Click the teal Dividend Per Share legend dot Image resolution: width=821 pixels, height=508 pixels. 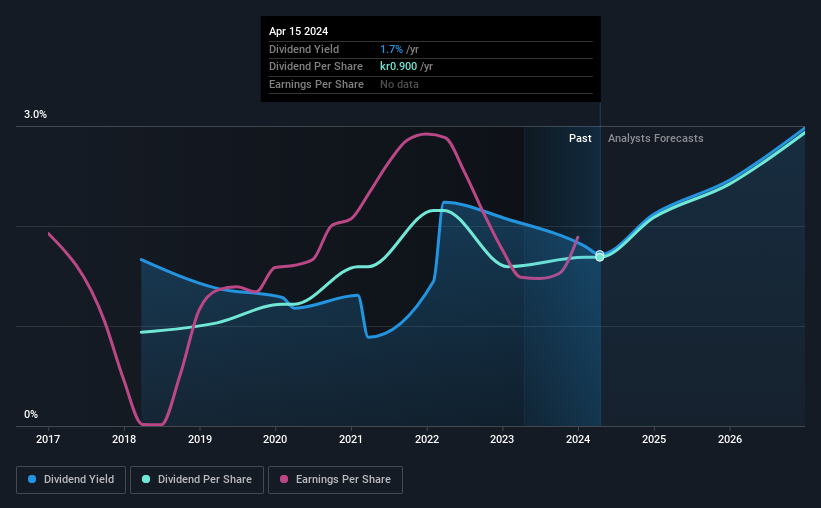coord(146,479)
